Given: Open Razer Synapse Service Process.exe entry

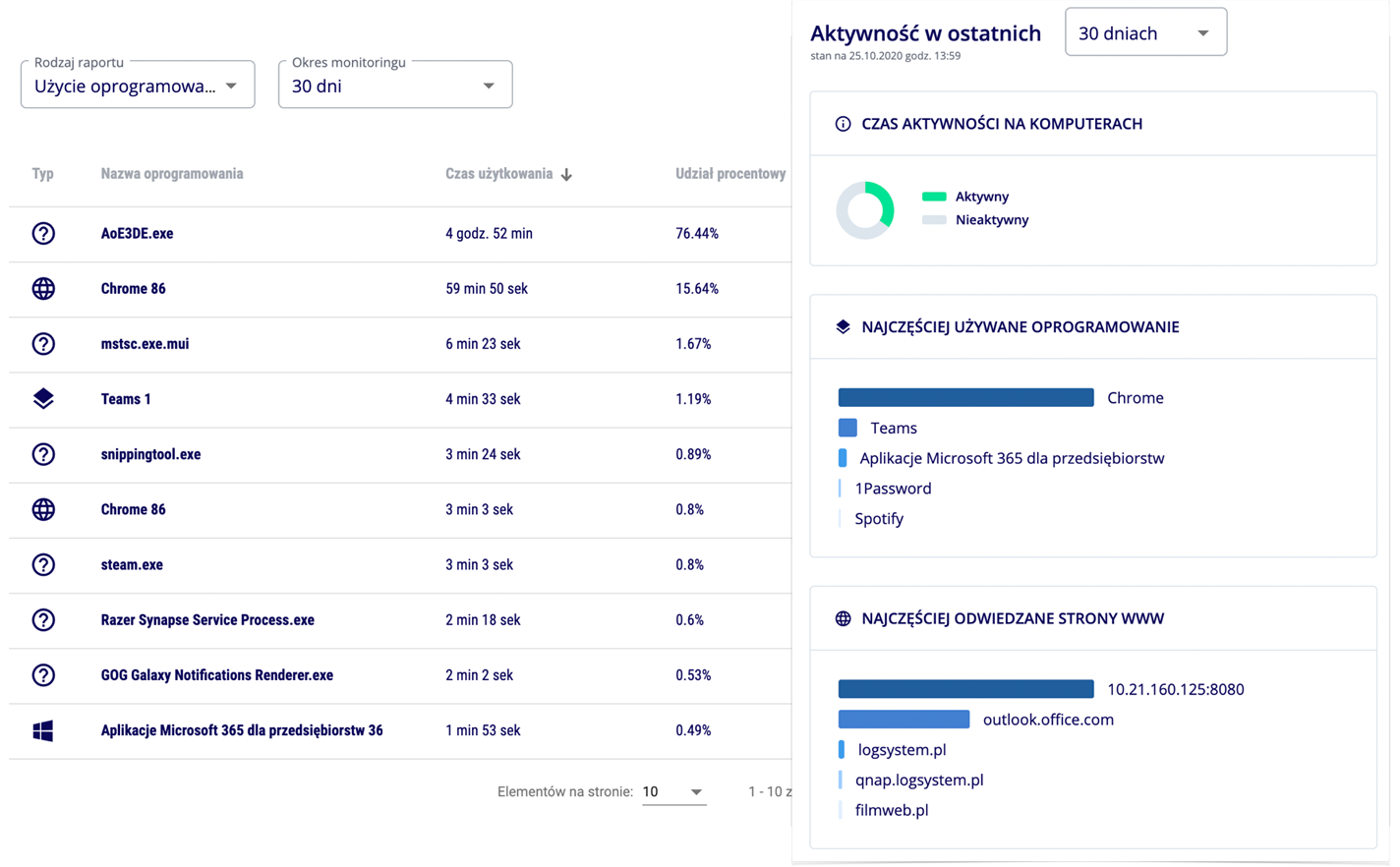Looking at the screenshot, I should click(x=207, y=620).
